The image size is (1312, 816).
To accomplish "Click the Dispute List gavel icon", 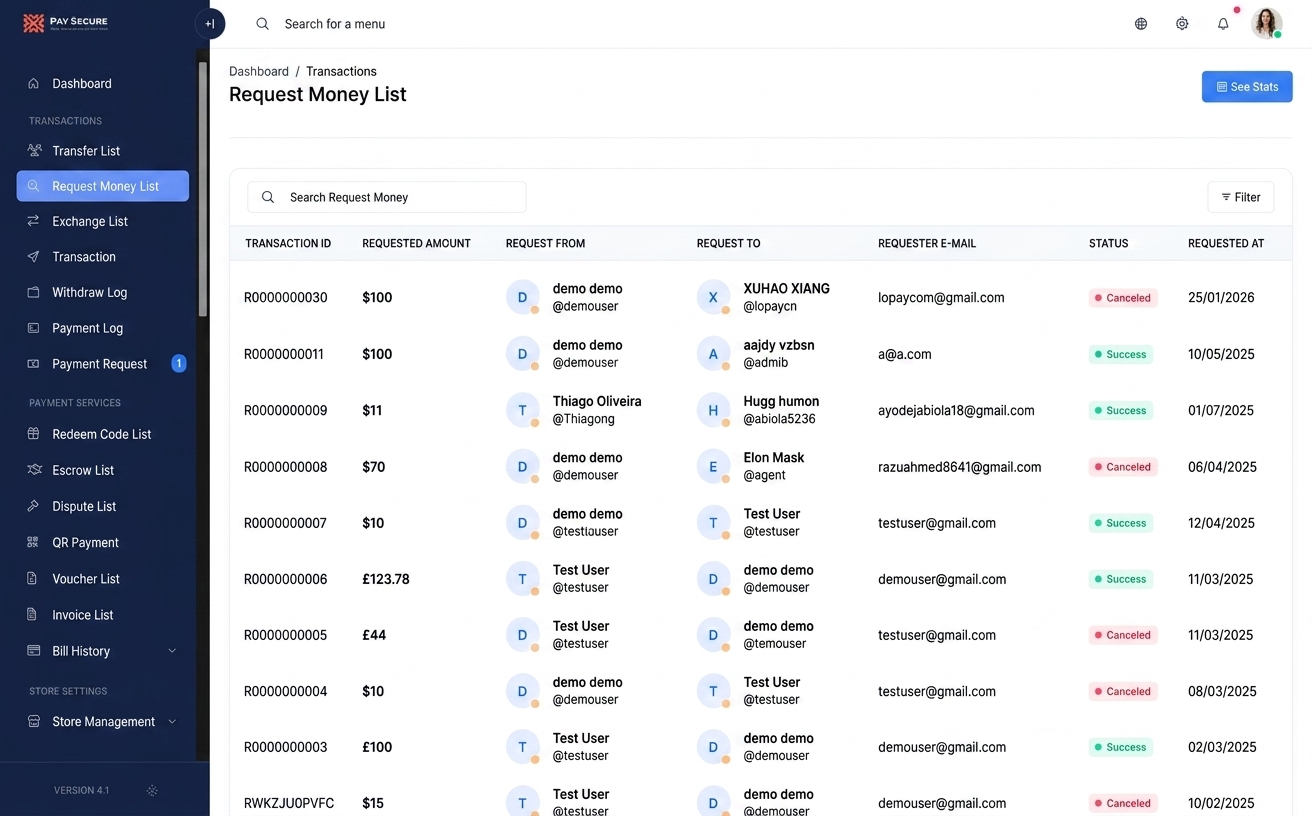I will [x=34, y=506].
